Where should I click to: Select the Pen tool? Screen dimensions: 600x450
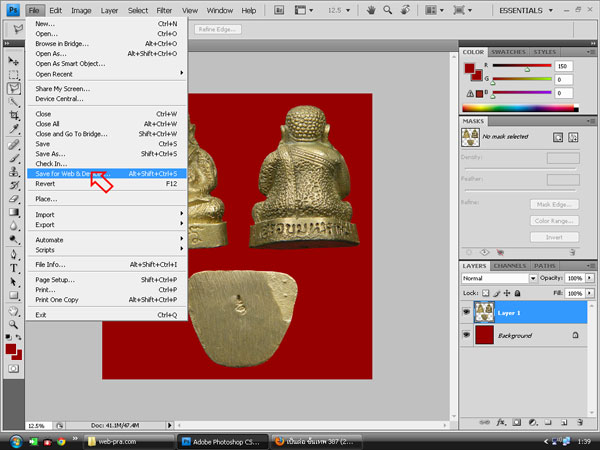pyautogui.click(x=14, y=254)
